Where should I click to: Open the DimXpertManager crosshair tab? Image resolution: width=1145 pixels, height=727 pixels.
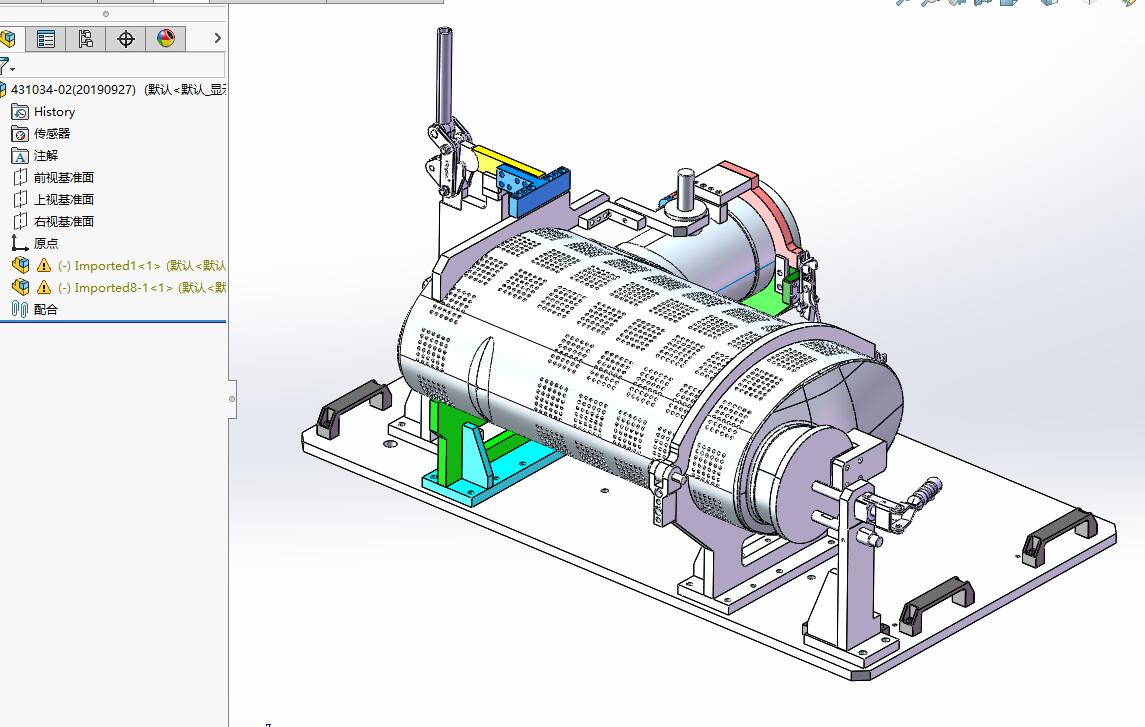pyautogui.click(x=126, y=39)
